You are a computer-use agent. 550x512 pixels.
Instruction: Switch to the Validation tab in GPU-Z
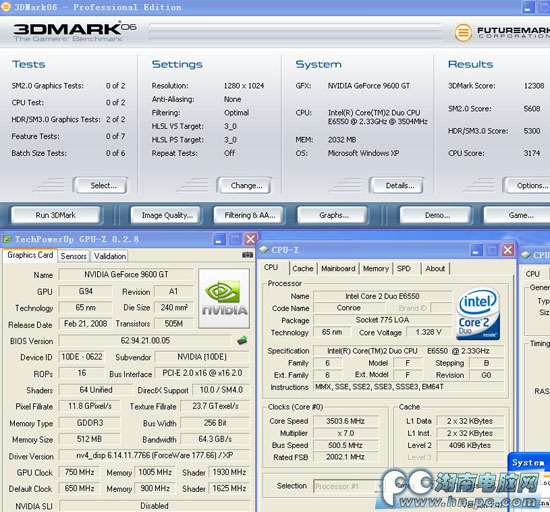point(110,256)
